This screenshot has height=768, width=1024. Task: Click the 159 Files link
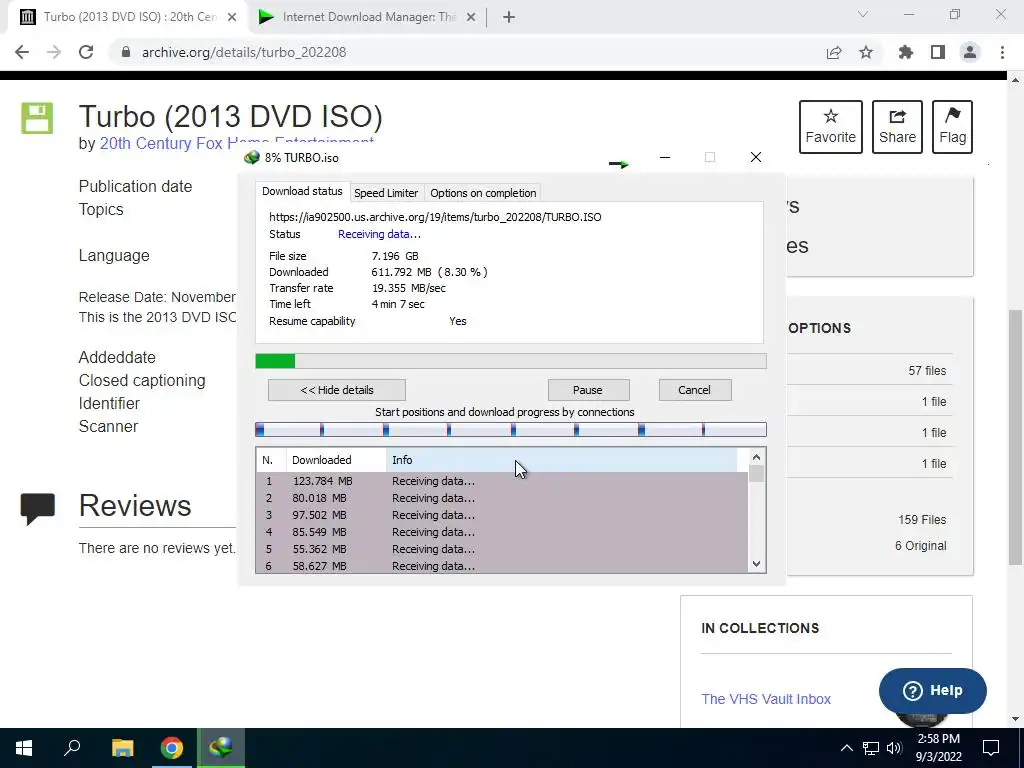921,520
